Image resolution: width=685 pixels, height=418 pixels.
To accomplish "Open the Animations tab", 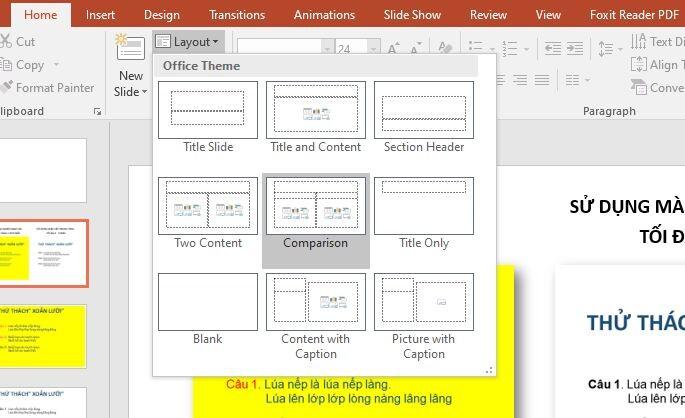I will [324, 15].
